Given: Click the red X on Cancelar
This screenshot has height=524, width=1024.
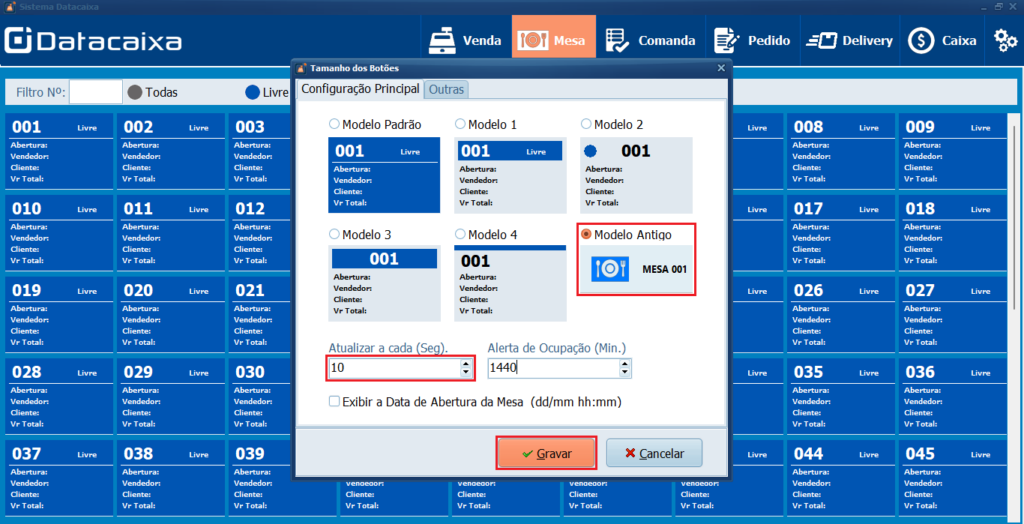Looking at the screenshot, I should point(630,453).
